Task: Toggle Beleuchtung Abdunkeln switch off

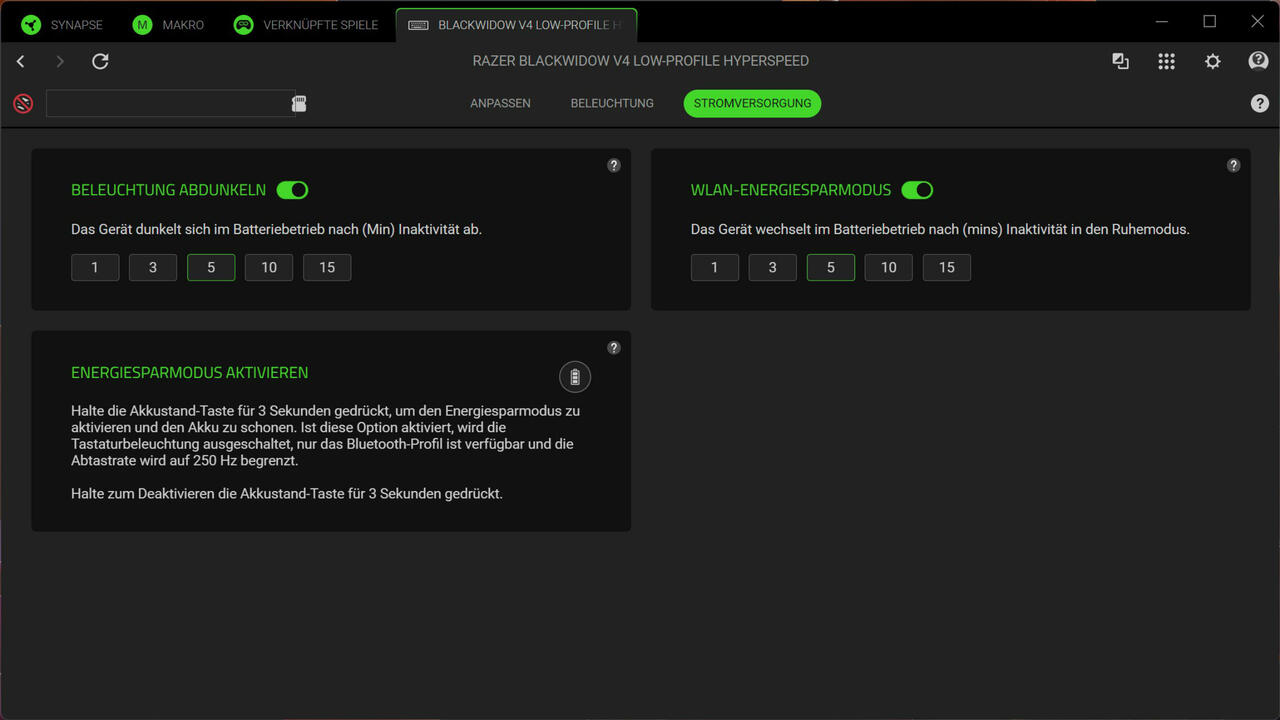Action: [x=292, y=190]
